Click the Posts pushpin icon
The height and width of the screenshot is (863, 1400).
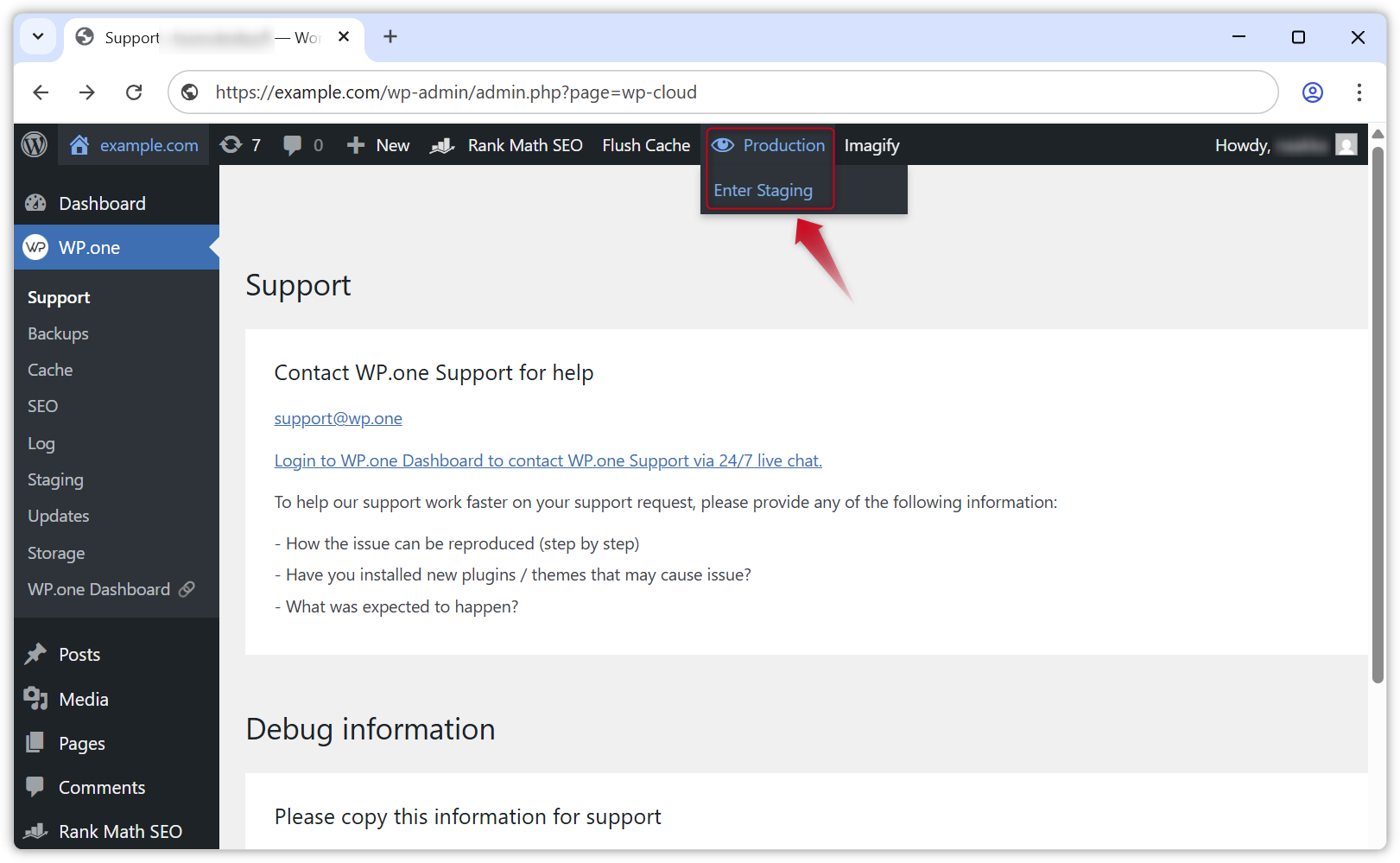click(x=35, y=654)
